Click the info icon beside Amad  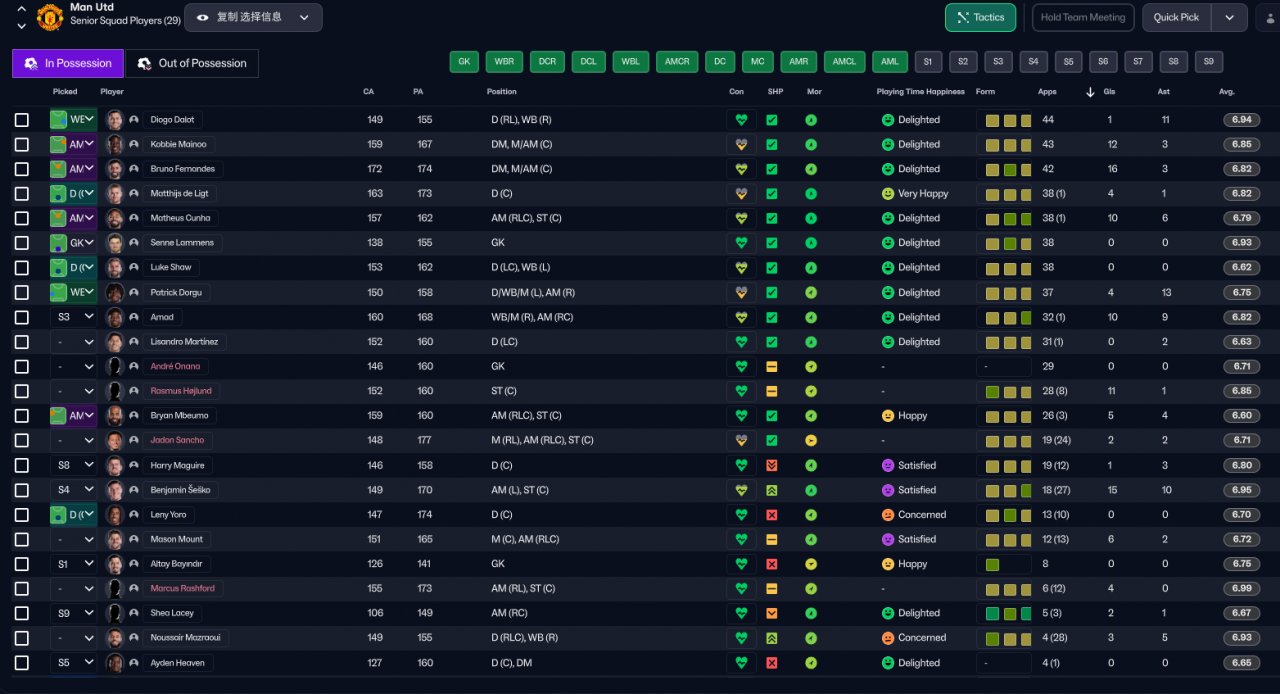point(134,317)
